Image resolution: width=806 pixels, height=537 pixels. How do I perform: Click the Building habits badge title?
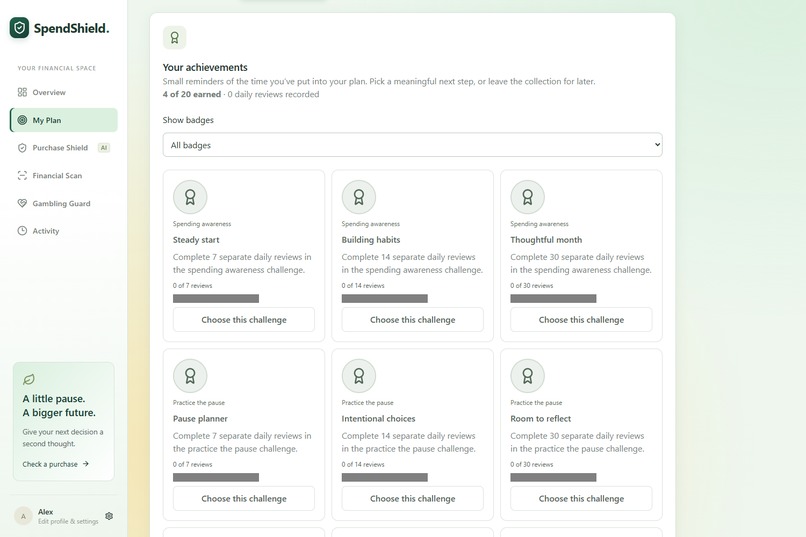click(x=371, y=239)
